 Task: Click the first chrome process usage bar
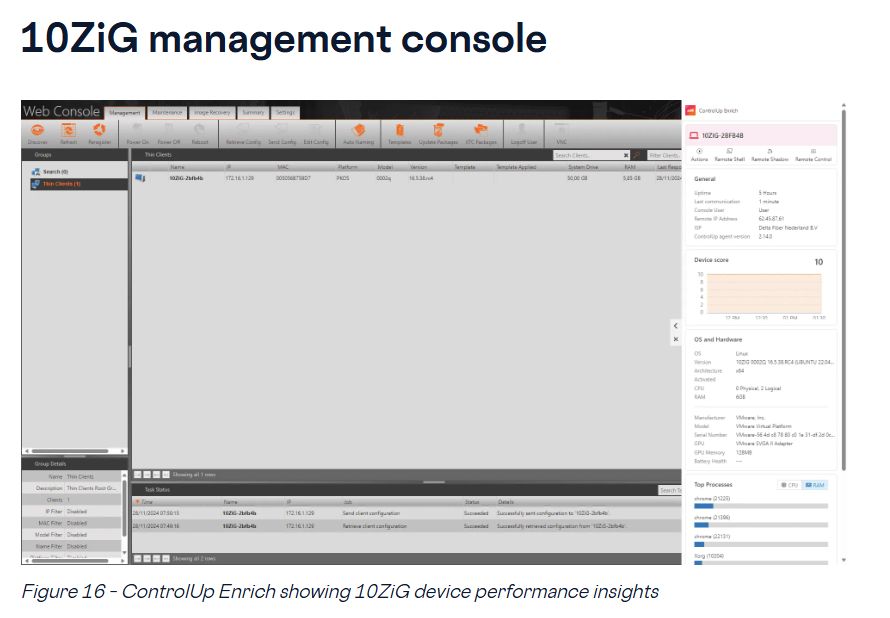[761, 506]
